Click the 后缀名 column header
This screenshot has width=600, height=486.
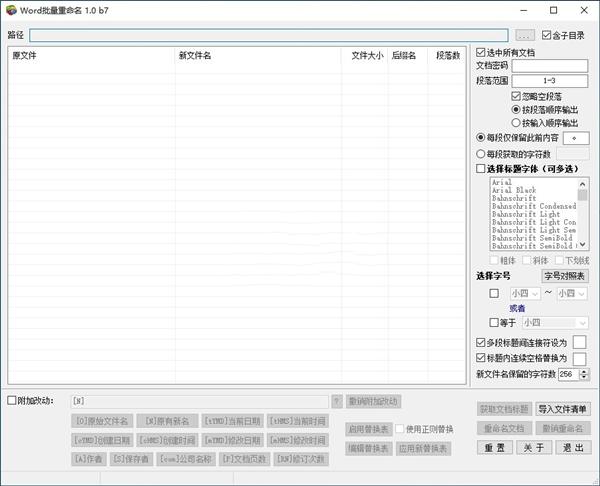407,56
